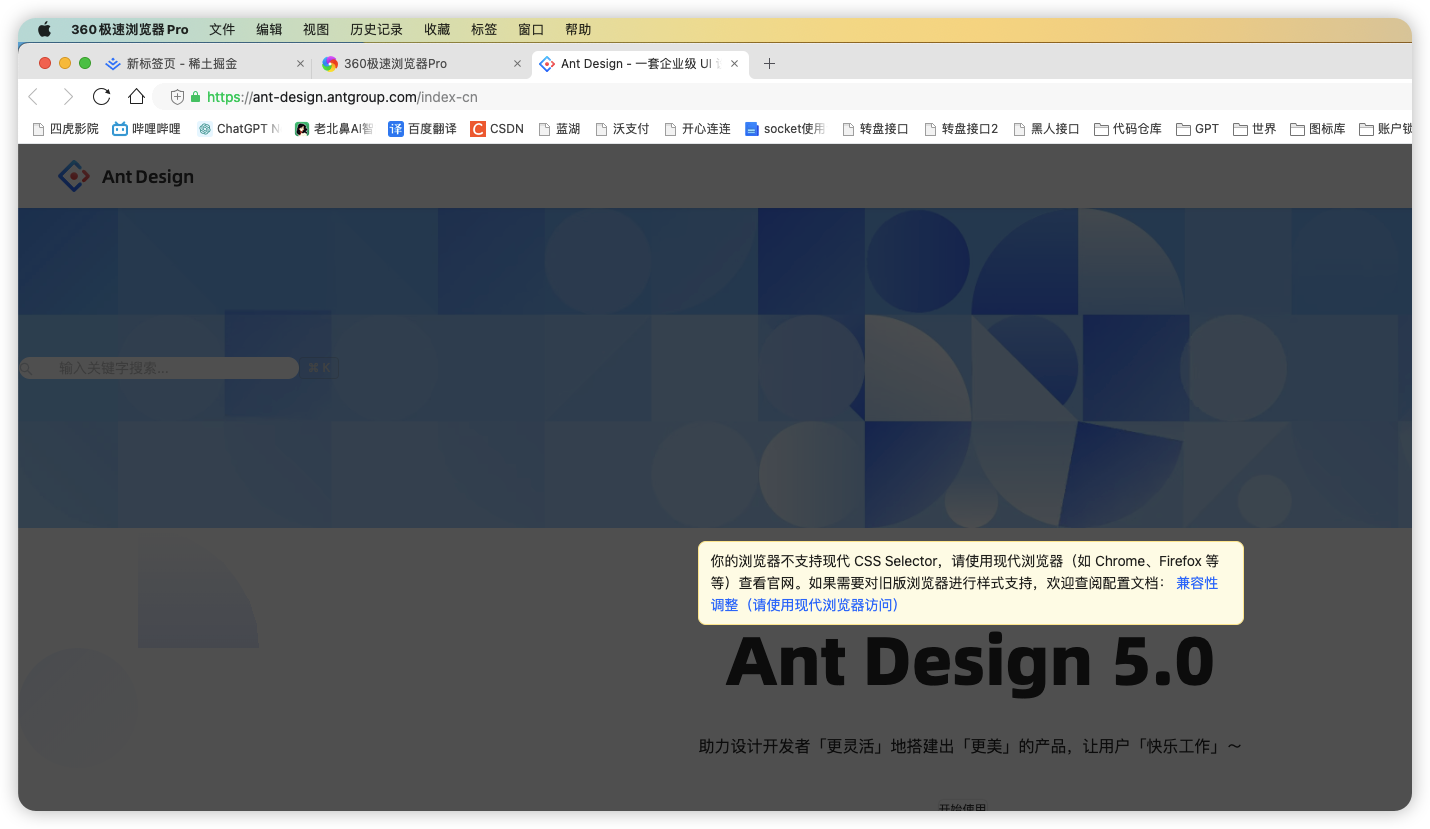Open the socket使用 bookmark
Viewport: 1430px width, 829px height.
[x=786, y=129]
